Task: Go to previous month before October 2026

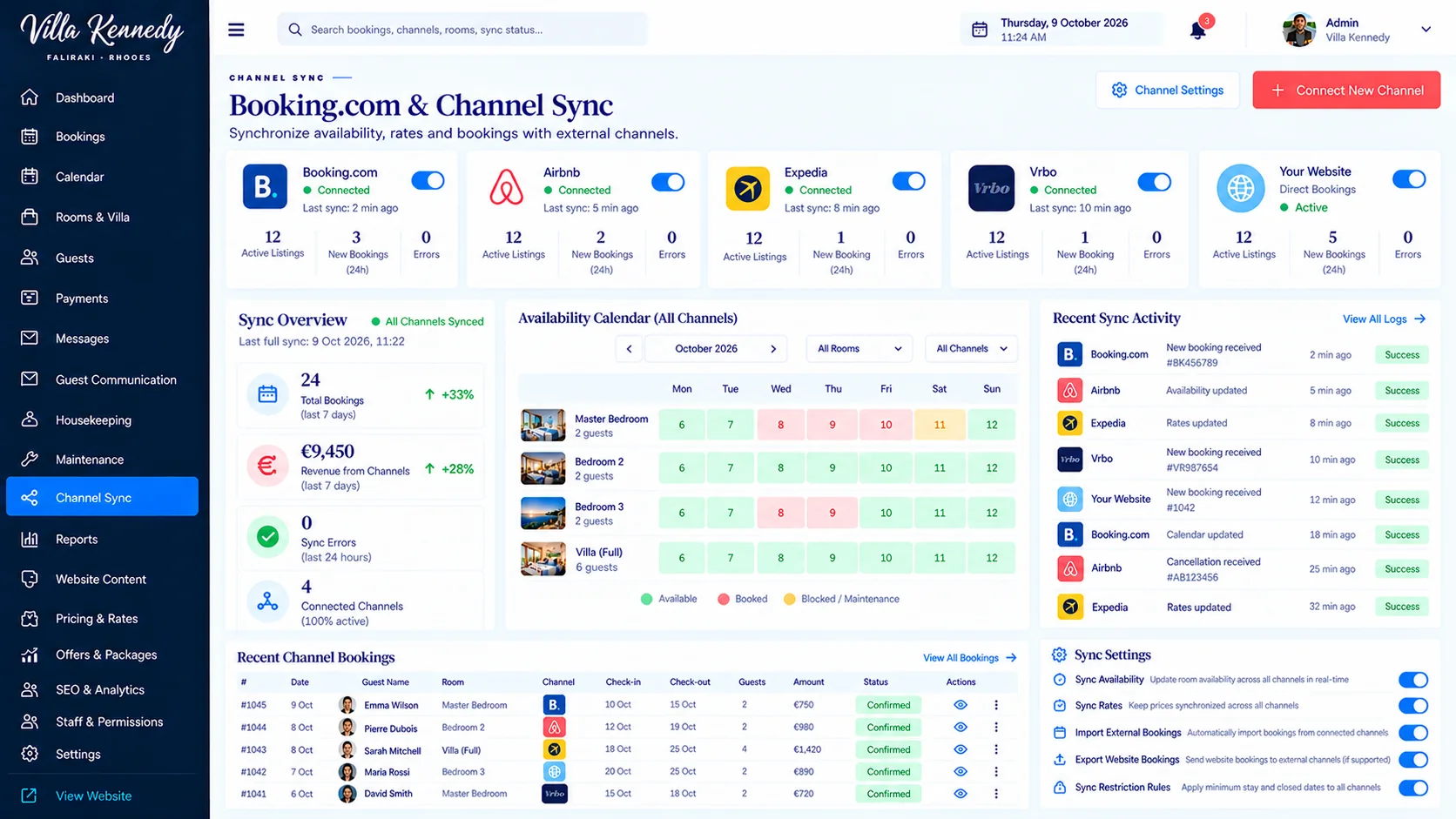Action: pyautogui.click(x=629, y=348)
